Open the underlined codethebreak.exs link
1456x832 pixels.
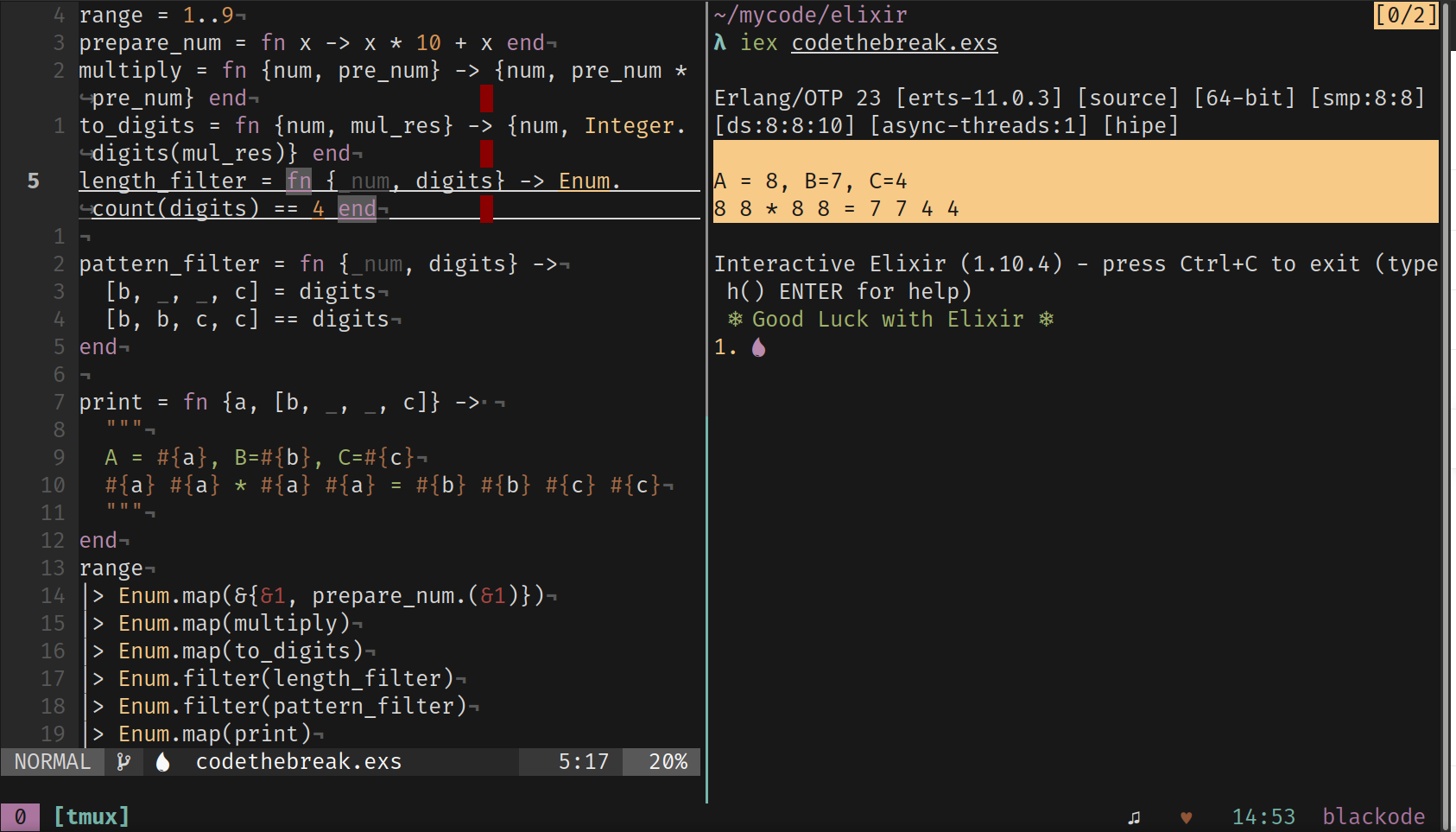pos(894,42)
